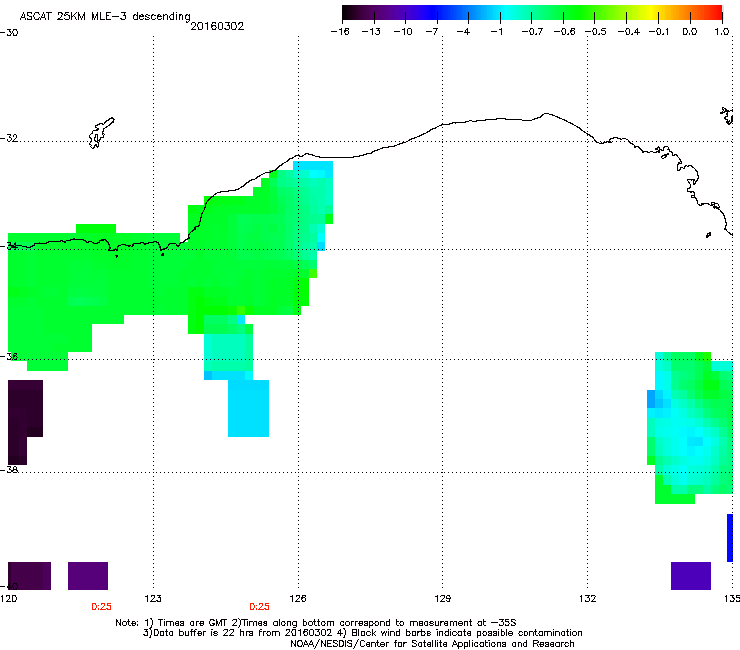
Task: Click the date label "20160302" under the title
Action: coord(217,26)
